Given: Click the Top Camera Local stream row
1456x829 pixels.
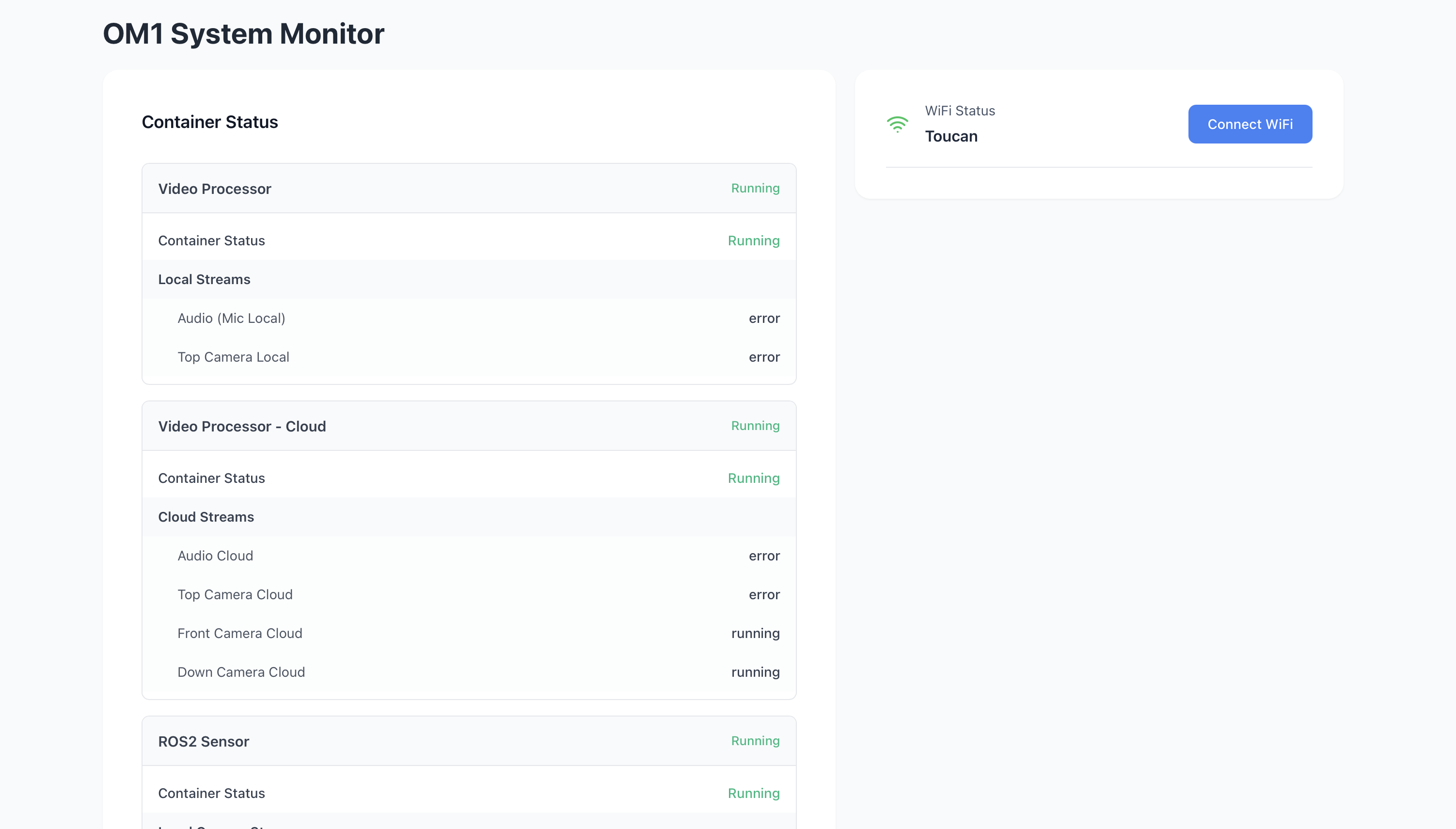Looking at the screenshot, I should coord(233,357).
